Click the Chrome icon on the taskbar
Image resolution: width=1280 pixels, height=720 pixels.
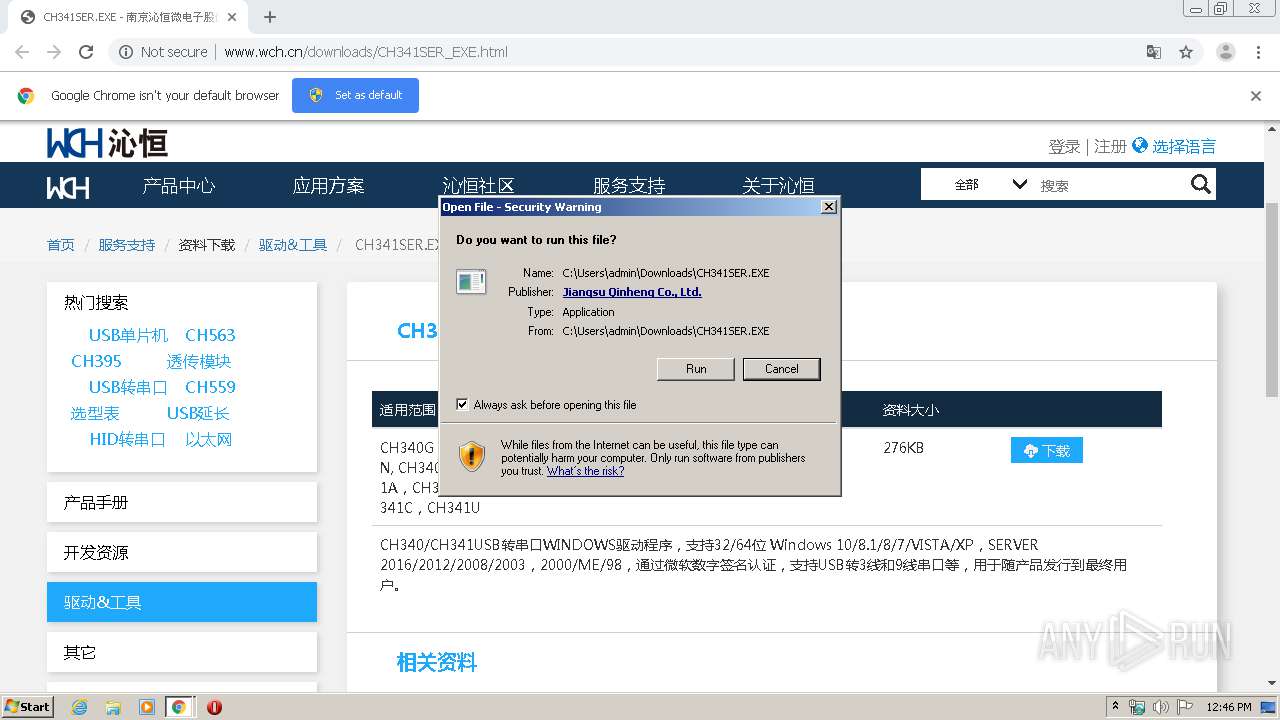click(179, 707)
